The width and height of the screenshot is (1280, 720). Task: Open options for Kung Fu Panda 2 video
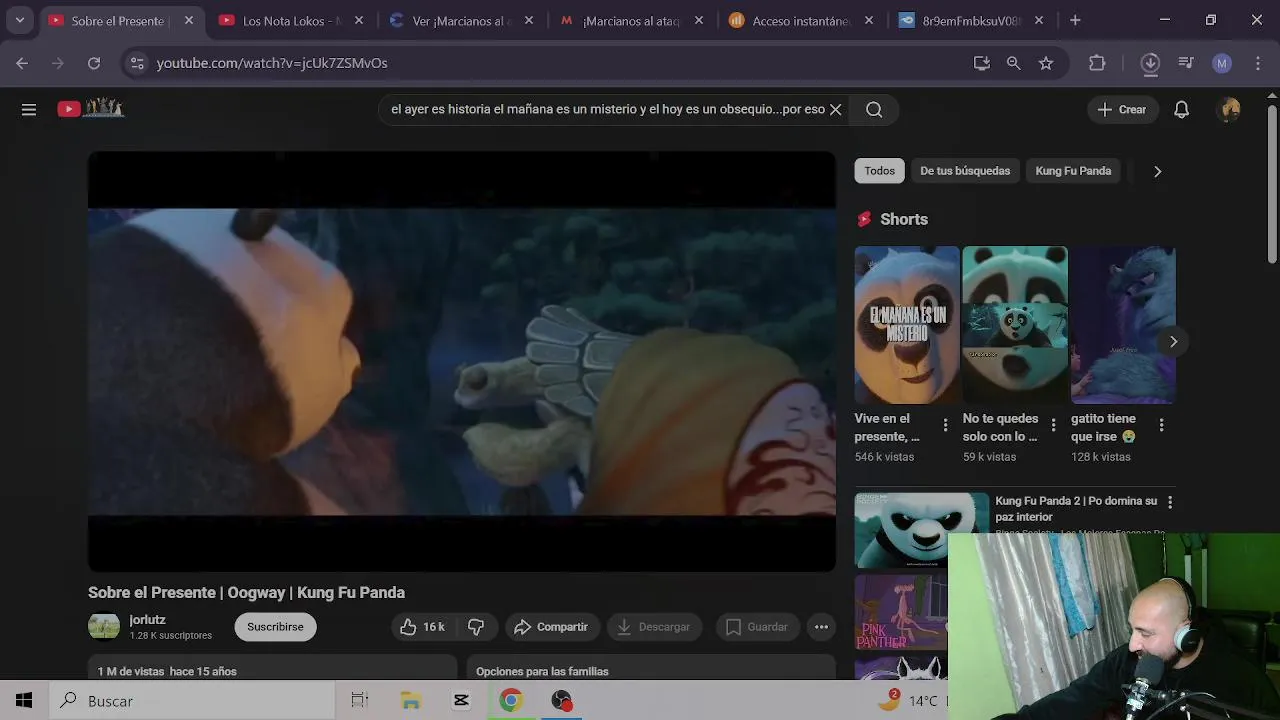click(x=1170, y=502)
